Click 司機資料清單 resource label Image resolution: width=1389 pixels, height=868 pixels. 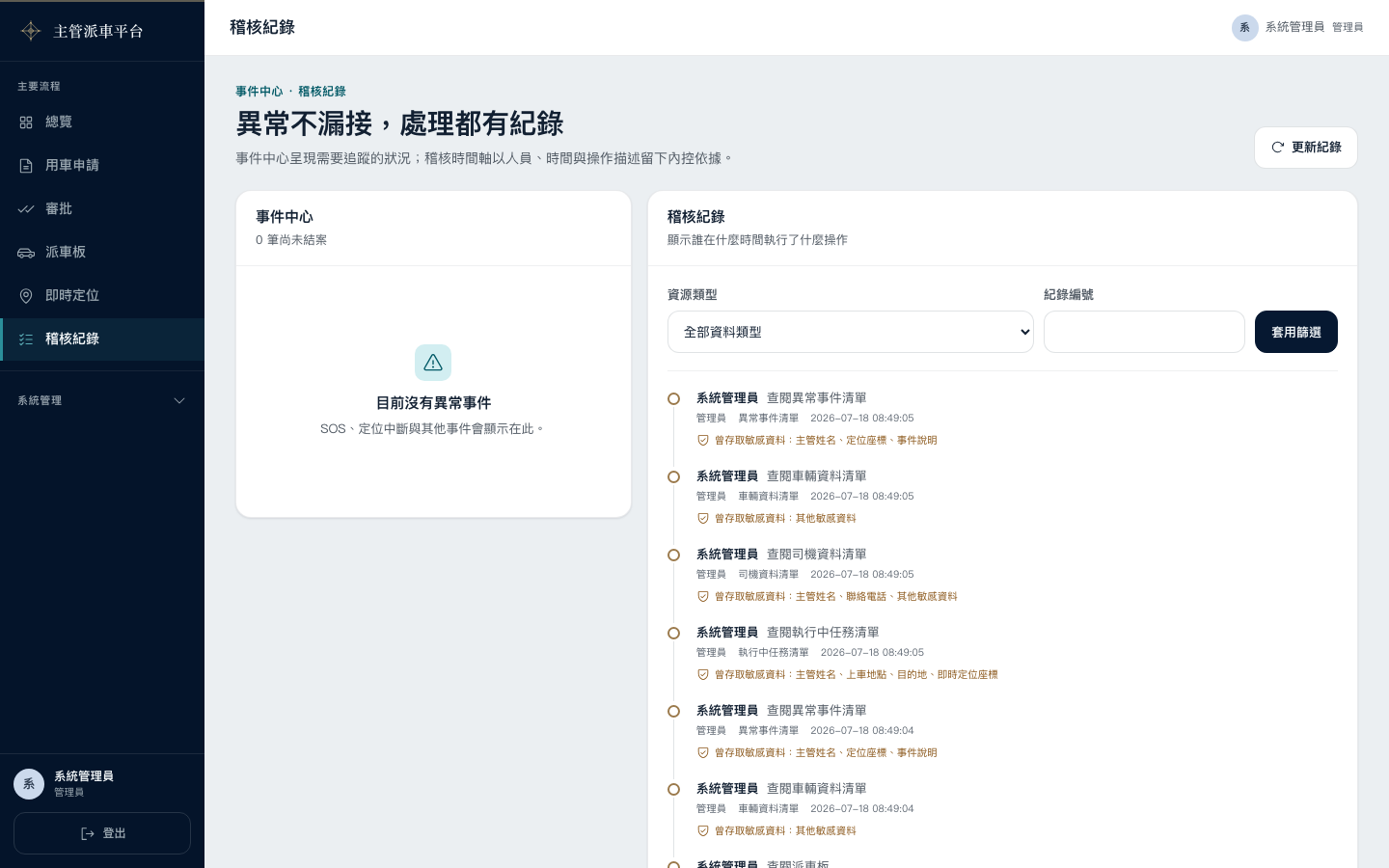(768, 575)
